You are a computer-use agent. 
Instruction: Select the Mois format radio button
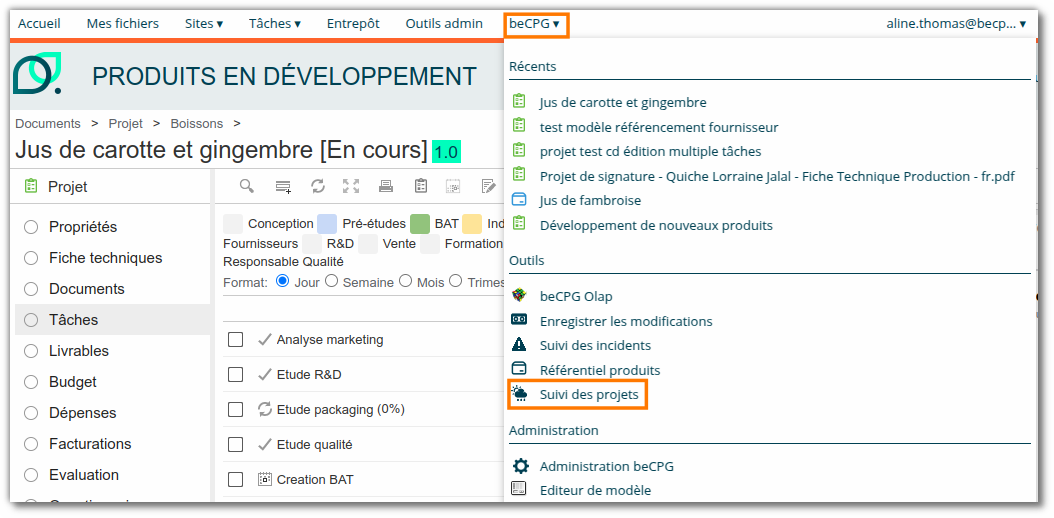point(405,281)
